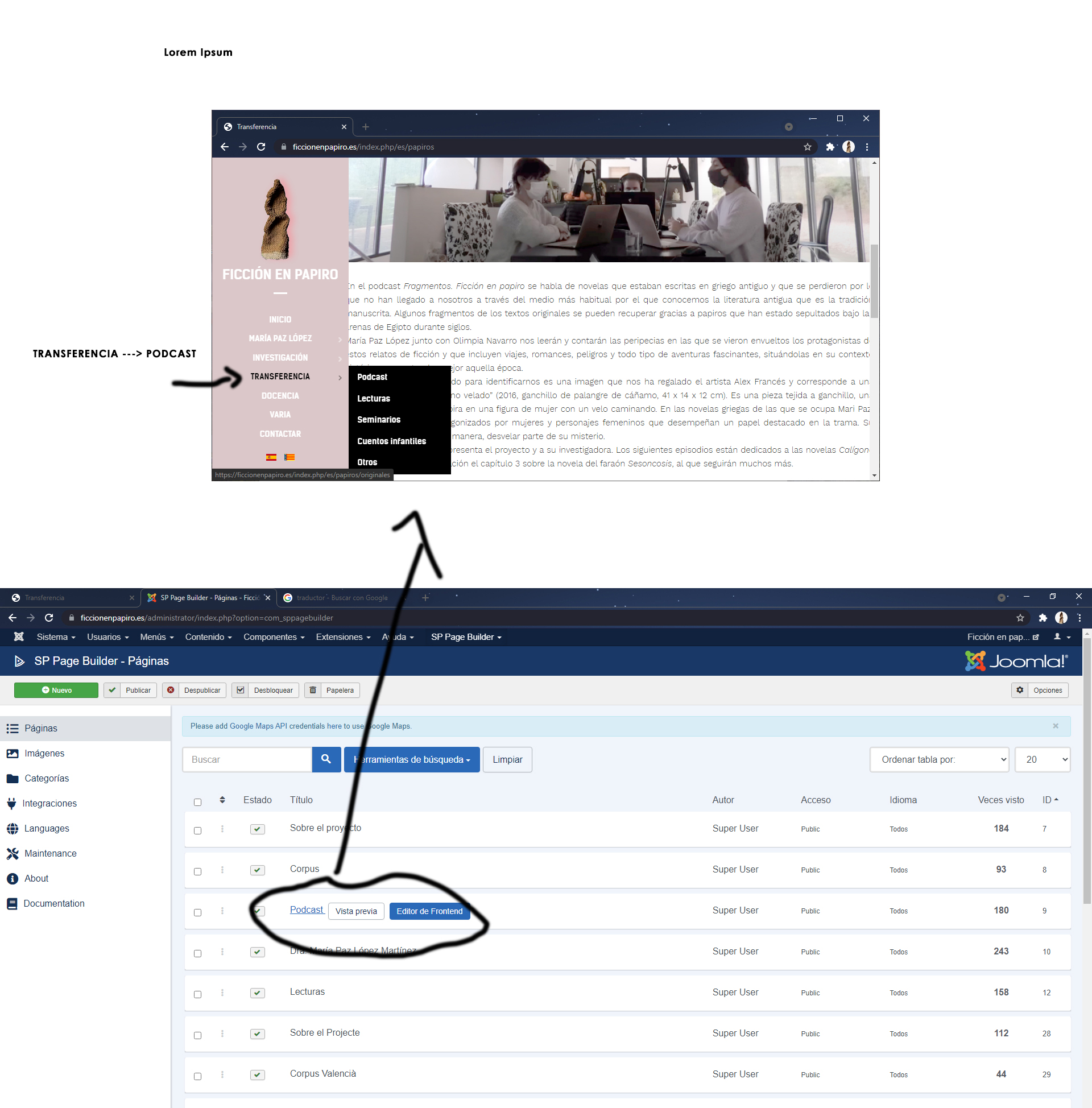Viewport: 1092px width, 1108px height.
Task: Click the Papelera trash button
Action: tap(332, 690)
